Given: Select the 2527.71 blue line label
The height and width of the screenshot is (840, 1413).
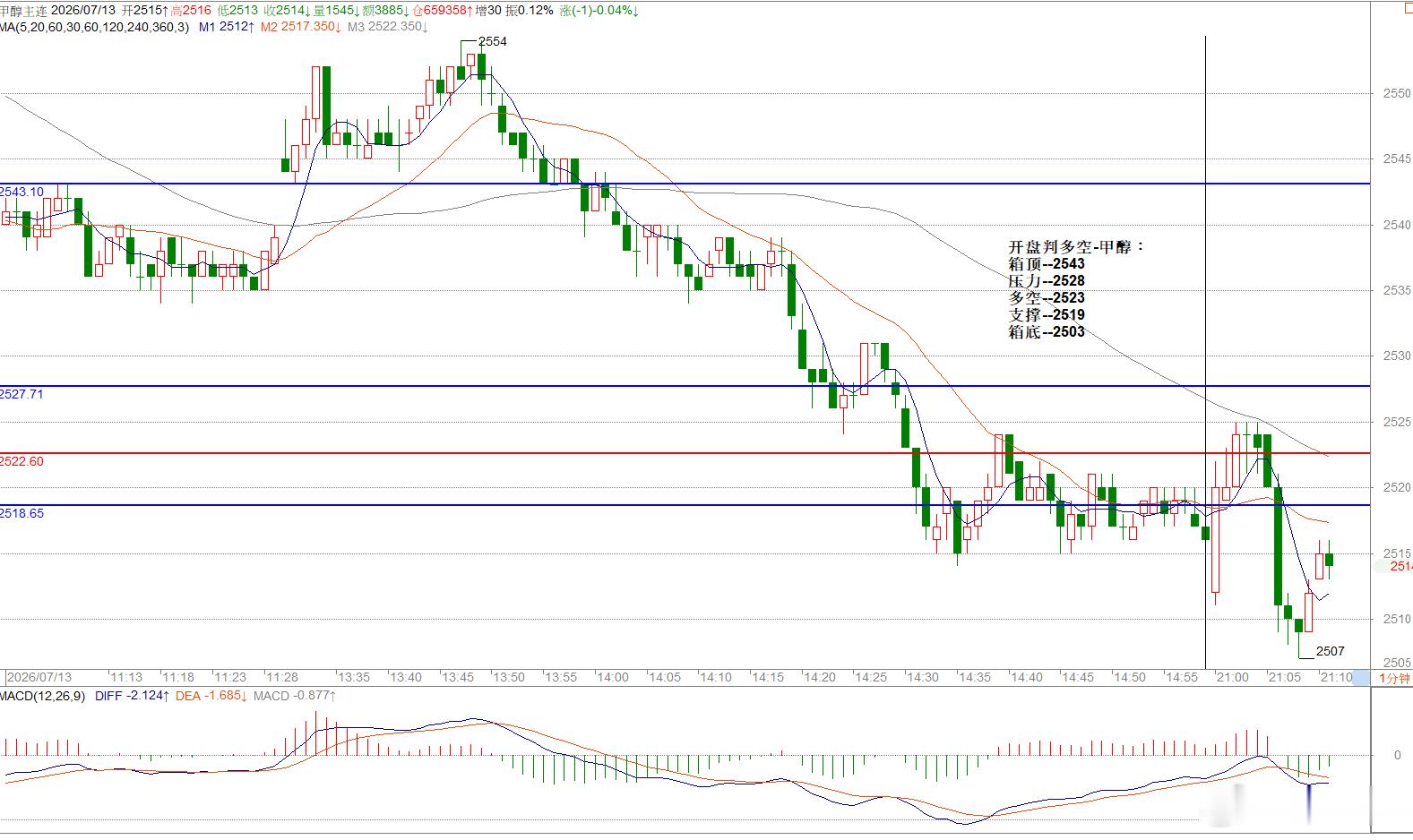Looking at the screenshot, I should (22, 394).
